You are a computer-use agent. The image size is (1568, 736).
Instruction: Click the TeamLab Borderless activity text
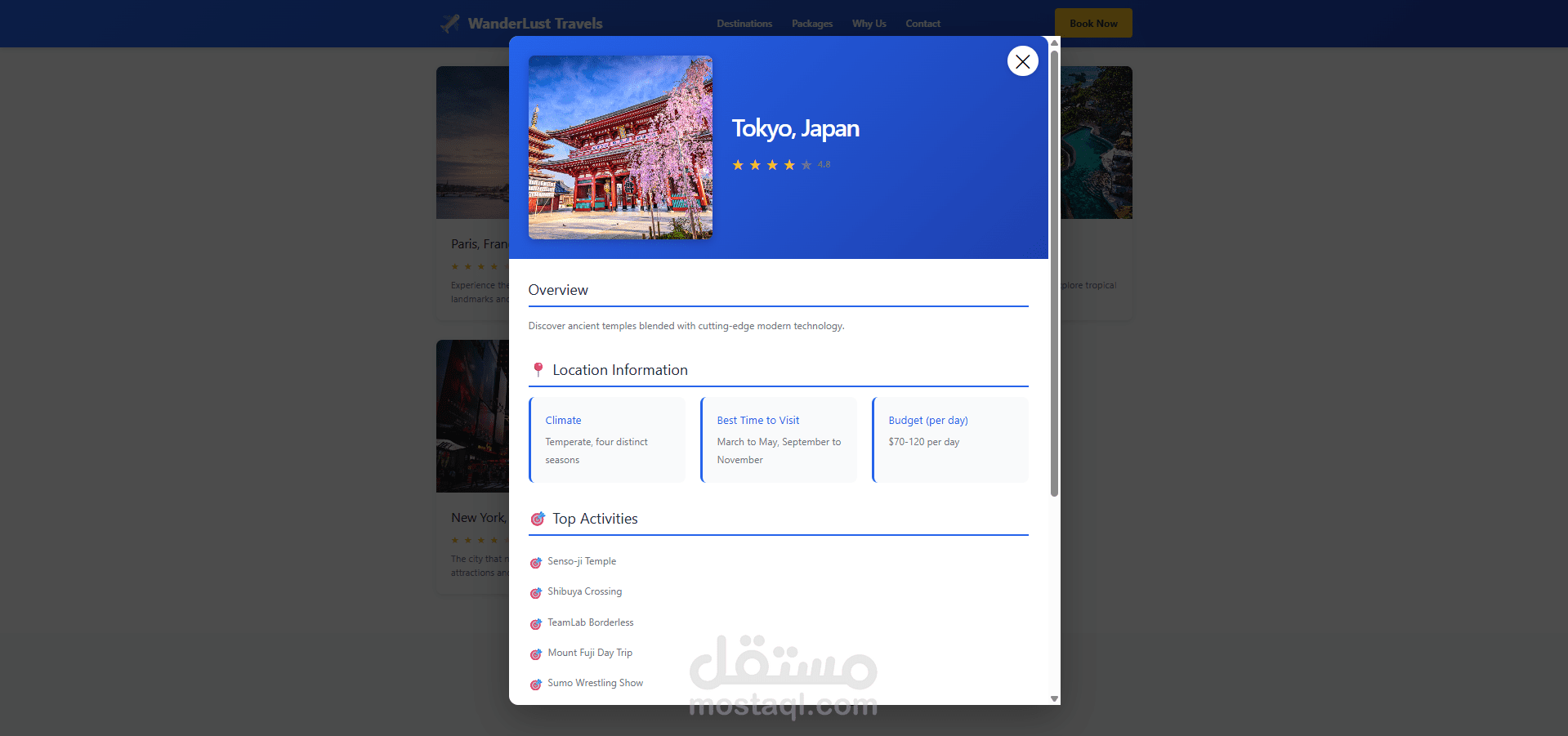(591, 622)
